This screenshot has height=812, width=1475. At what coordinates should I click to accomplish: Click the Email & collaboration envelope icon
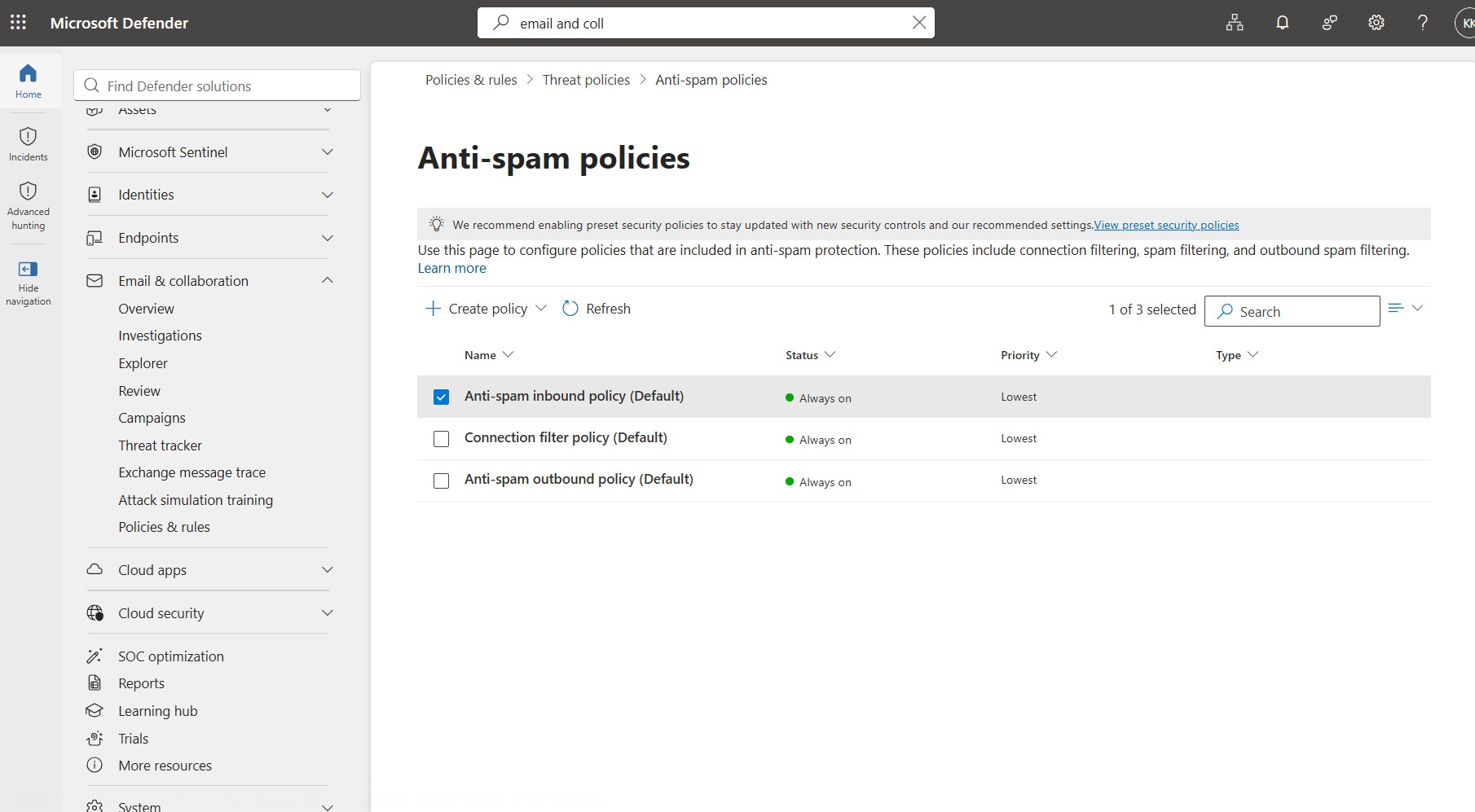pos(95,280)
